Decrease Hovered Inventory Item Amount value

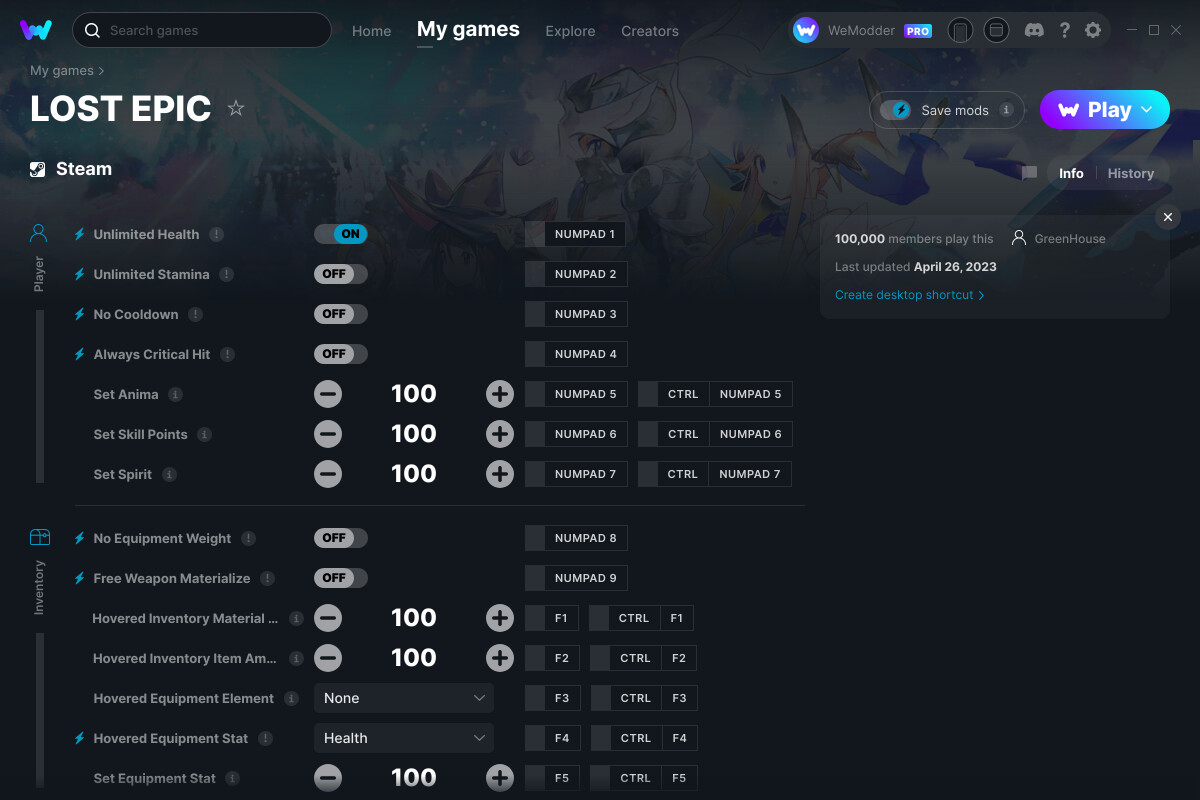pyautogui.click(x=328, y=658)
